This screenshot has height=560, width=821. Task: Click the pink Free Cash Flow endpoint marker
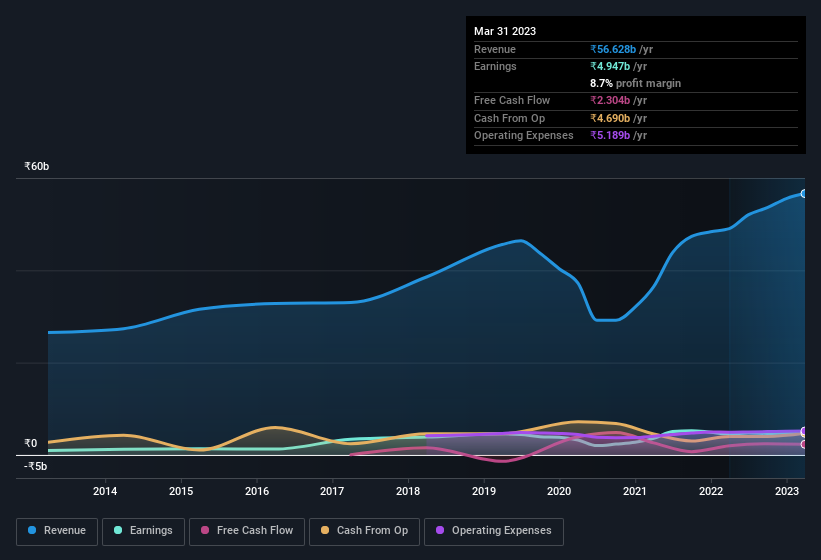803,444
